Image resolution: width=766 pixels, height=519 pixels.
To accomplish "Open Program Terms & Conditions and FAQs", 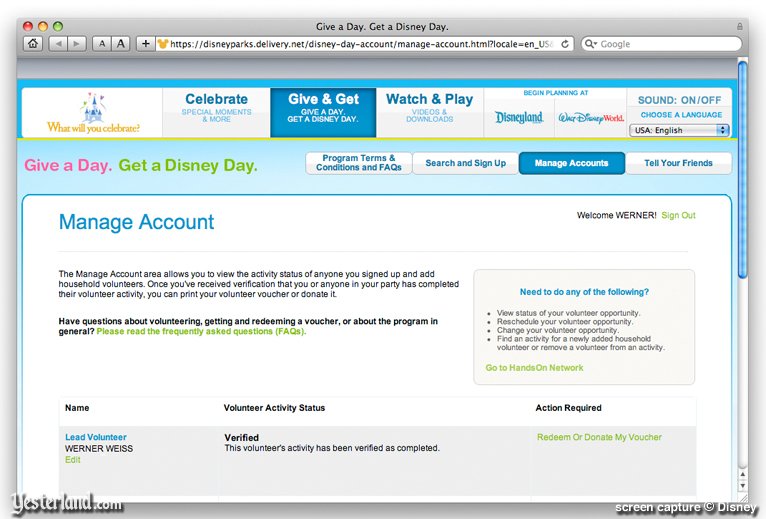I will pyautogui.click(x=359, y=163).
